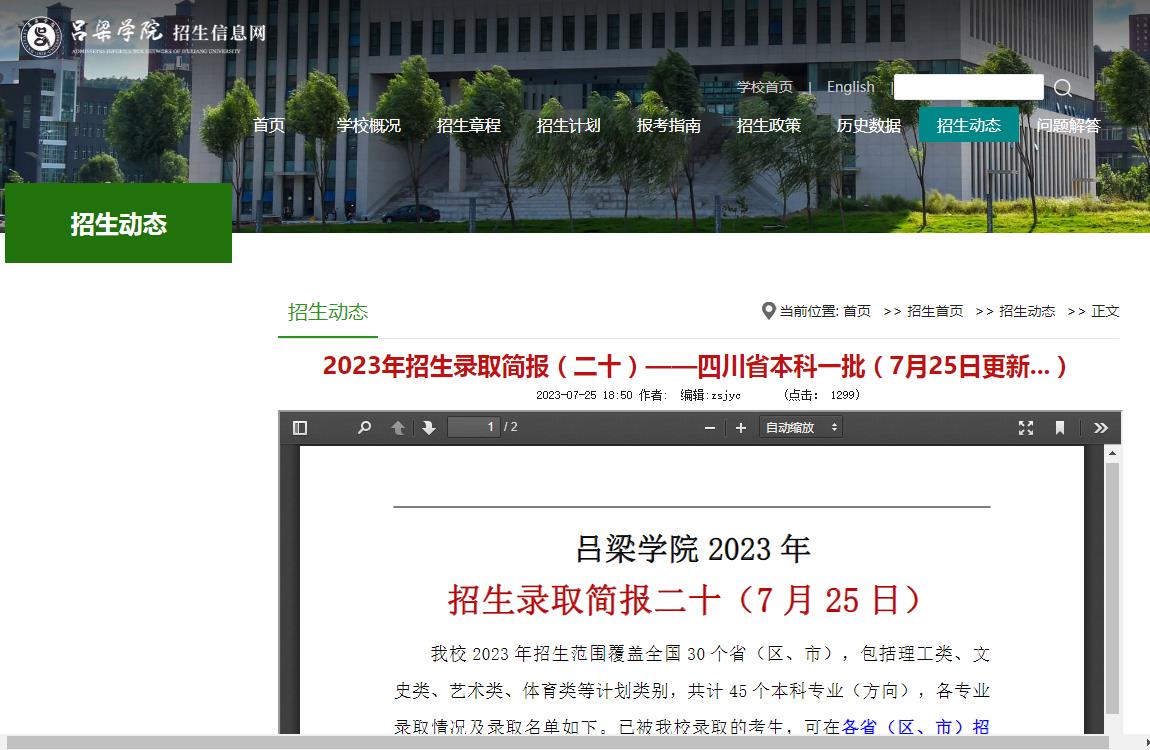1150x750 pixels.
Task: Switch PDF viewer to presentation mode
Action: coord(1026,427)
